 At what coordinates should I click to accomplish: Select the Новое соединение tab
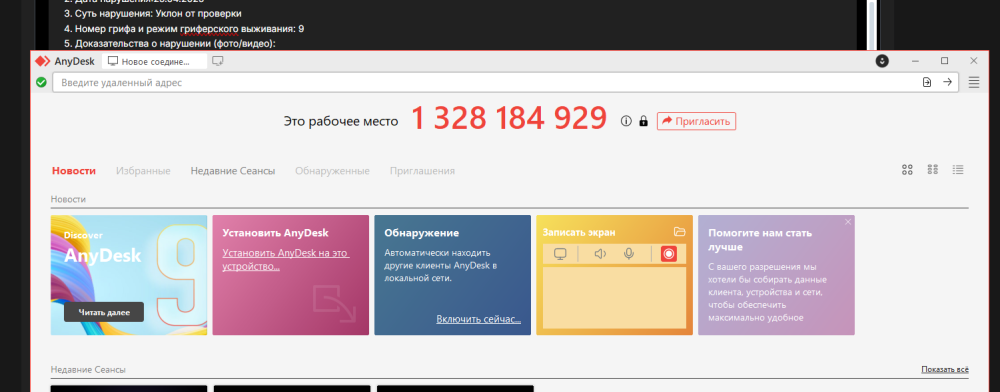pyautogui.click(x=155, y=61)
